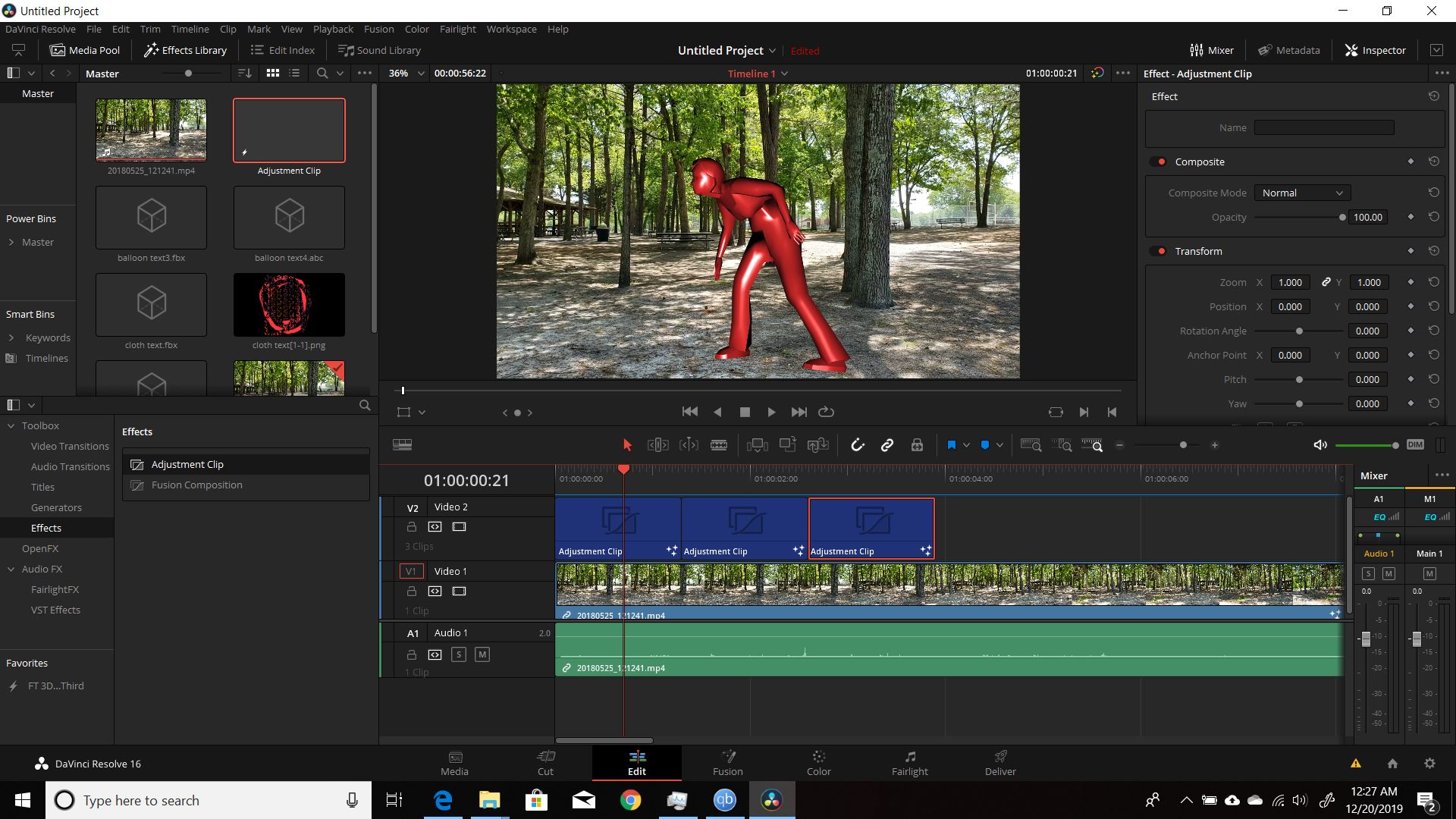Viewport: 1456px width, 819px height.
Task: Click the Zoom X value field
Action: pos(1290,283)
